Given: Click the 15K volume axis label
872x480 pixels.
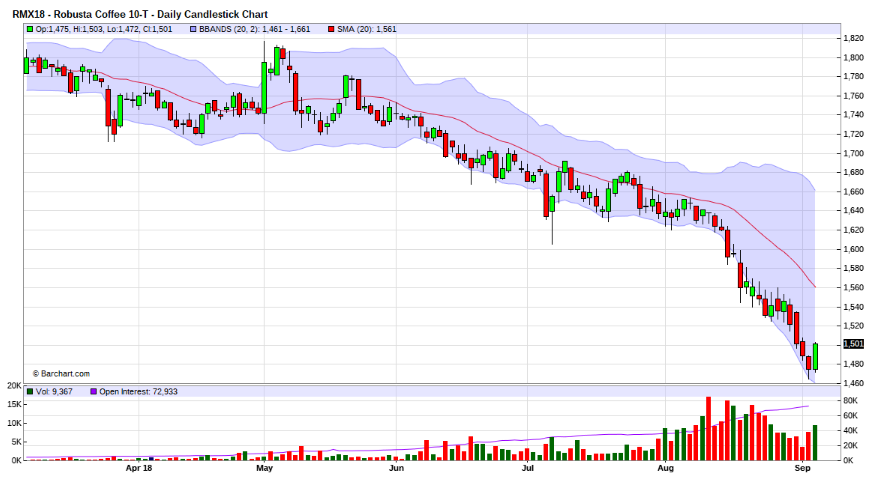Looking at the screenshot, I should point(14,404).
